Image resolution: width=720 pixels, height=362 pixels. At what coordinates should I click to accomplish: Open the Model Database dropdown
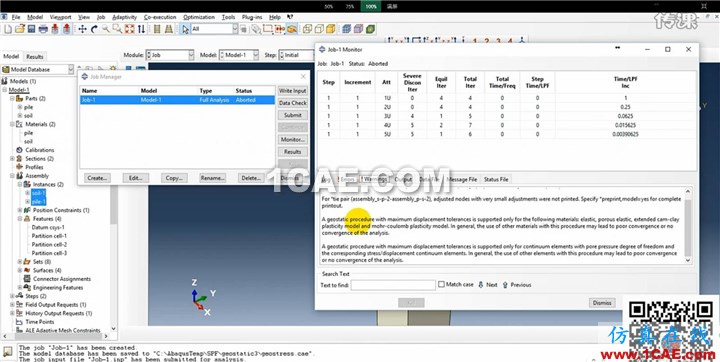click(37, 69)
